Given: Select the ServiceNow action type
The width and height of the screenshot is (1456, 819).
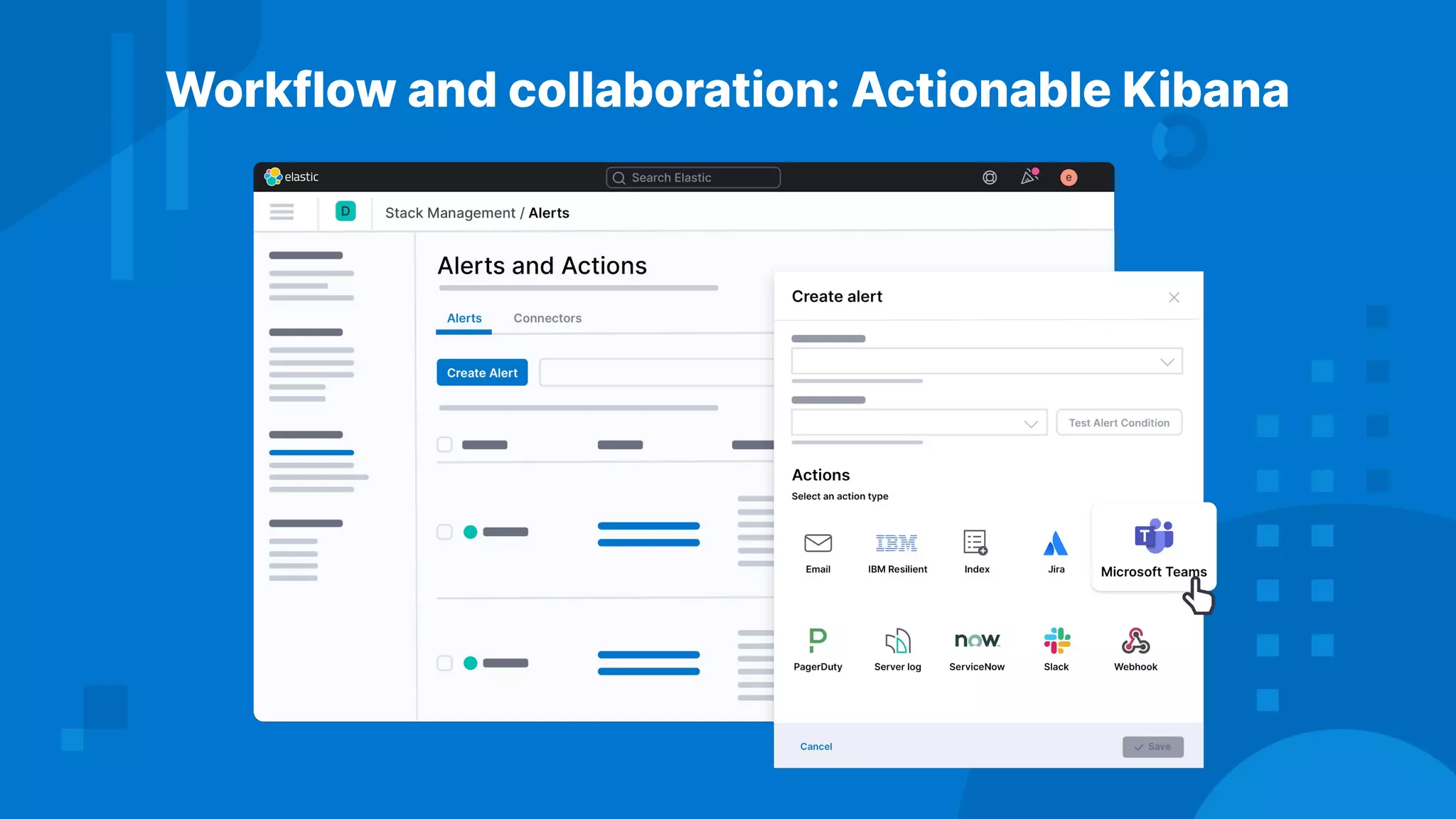Looking at the screenshot, I should tap(977, 650).
